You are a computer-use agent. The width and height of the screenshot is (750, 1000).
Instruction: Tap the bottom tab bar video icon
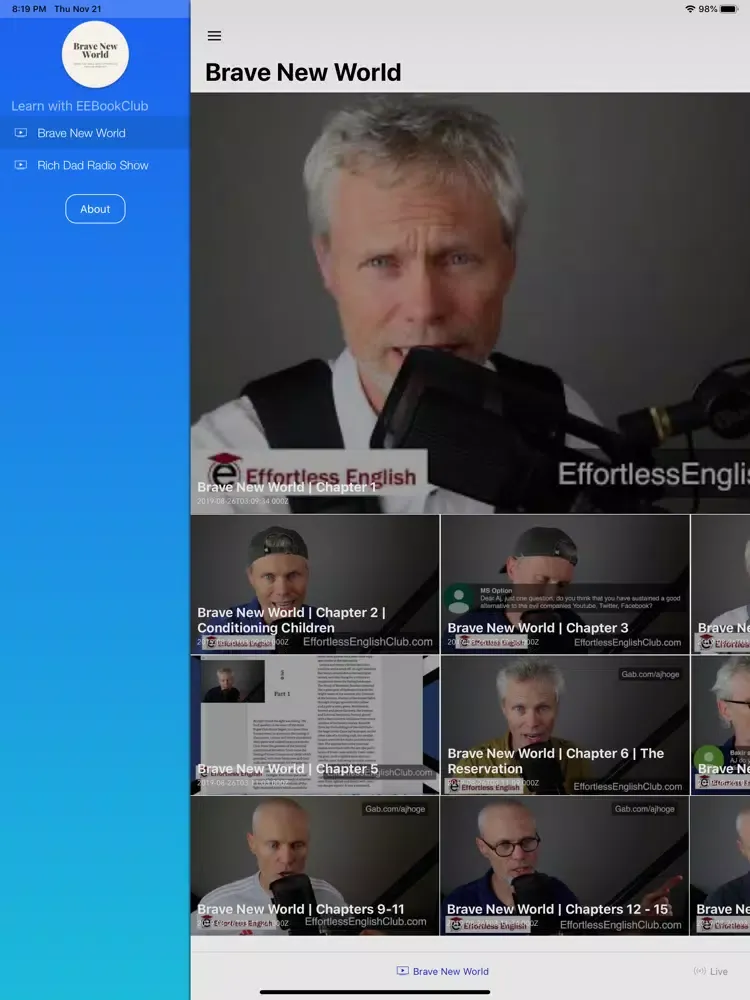tap(402, 971)
